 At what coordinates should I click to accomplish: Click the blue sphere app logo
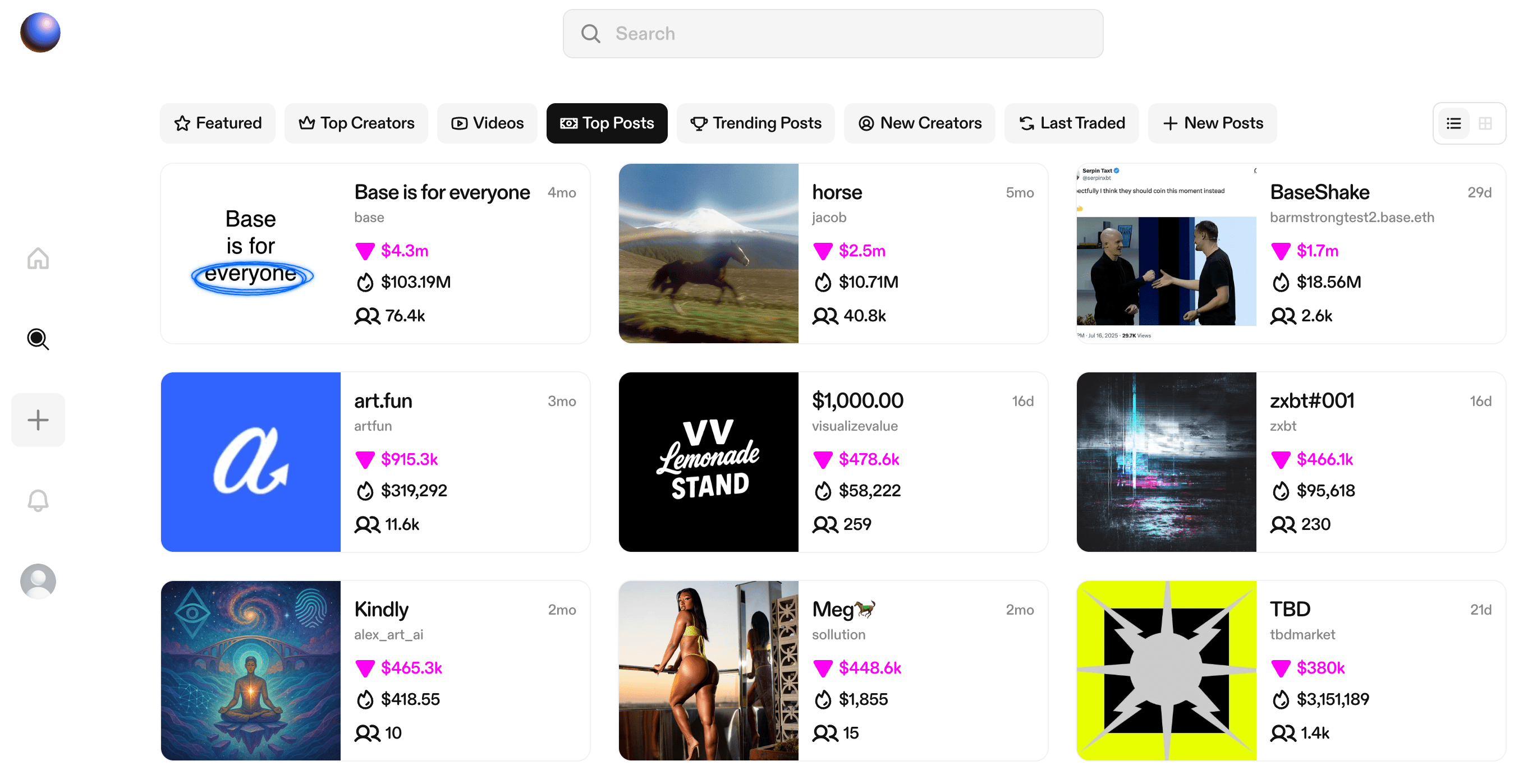39,33
